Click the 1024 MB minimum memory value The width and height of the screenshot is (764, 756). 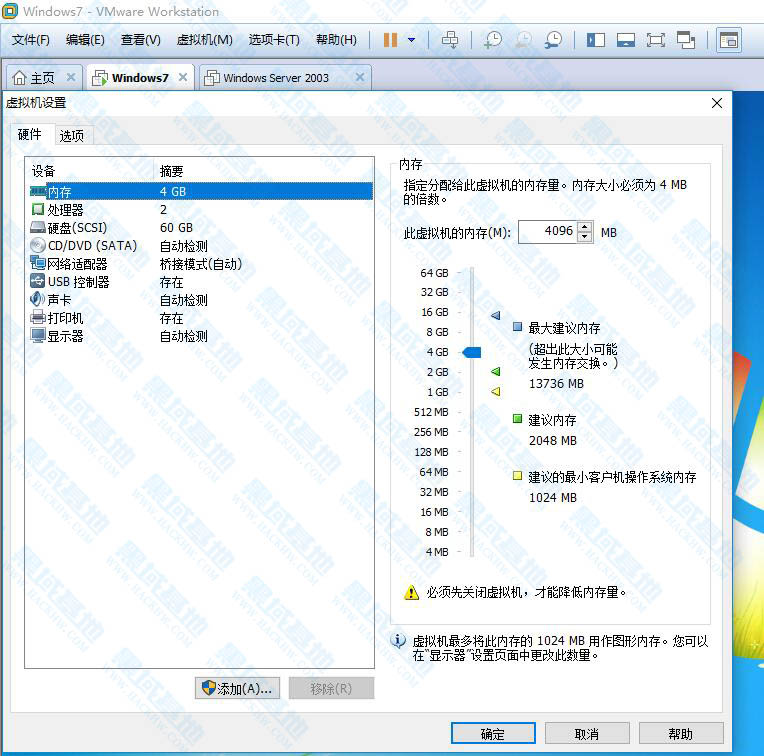click(553, 498)
